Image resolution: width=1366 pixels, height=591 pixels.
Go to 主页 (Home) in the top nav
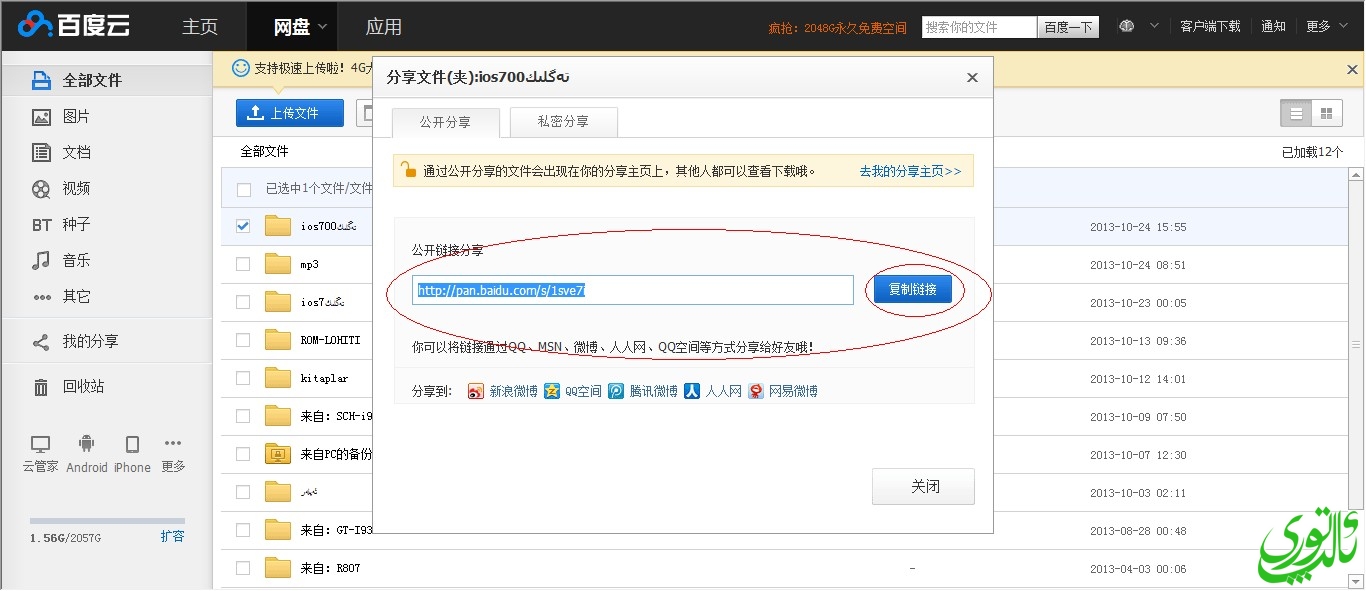click(200, 27)
